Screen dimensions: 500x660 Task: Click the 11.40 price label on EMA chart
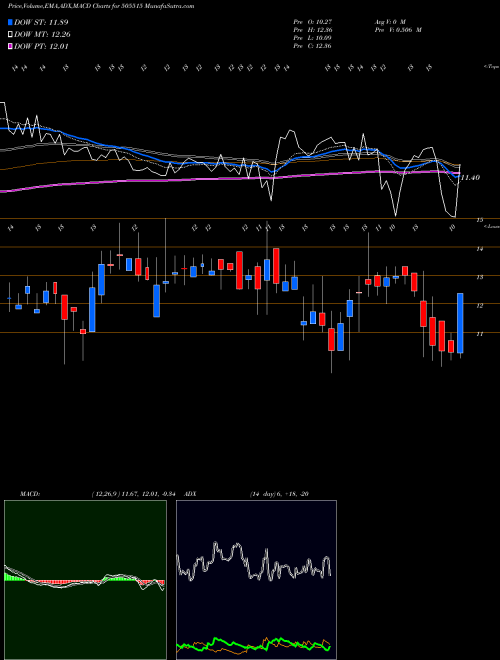point(470,178)
